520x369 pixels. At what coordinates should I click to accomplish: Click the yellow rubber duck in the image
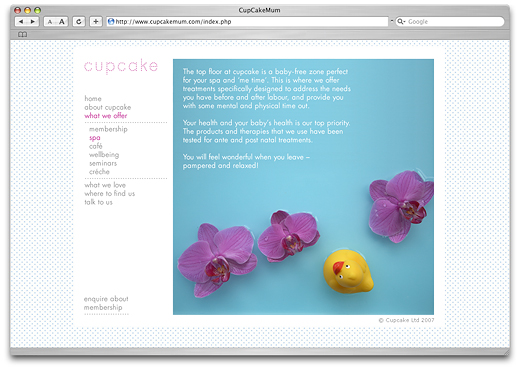pyautogui.click(x=348, y=271)
